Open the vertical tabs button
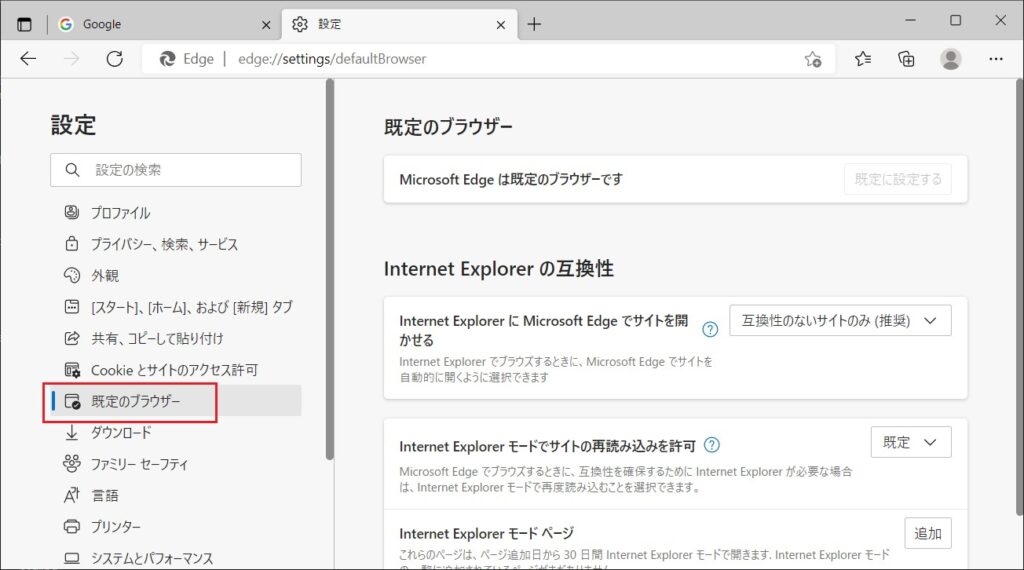The height and width of the screenshot is (570, 1024). click(24, 25)
